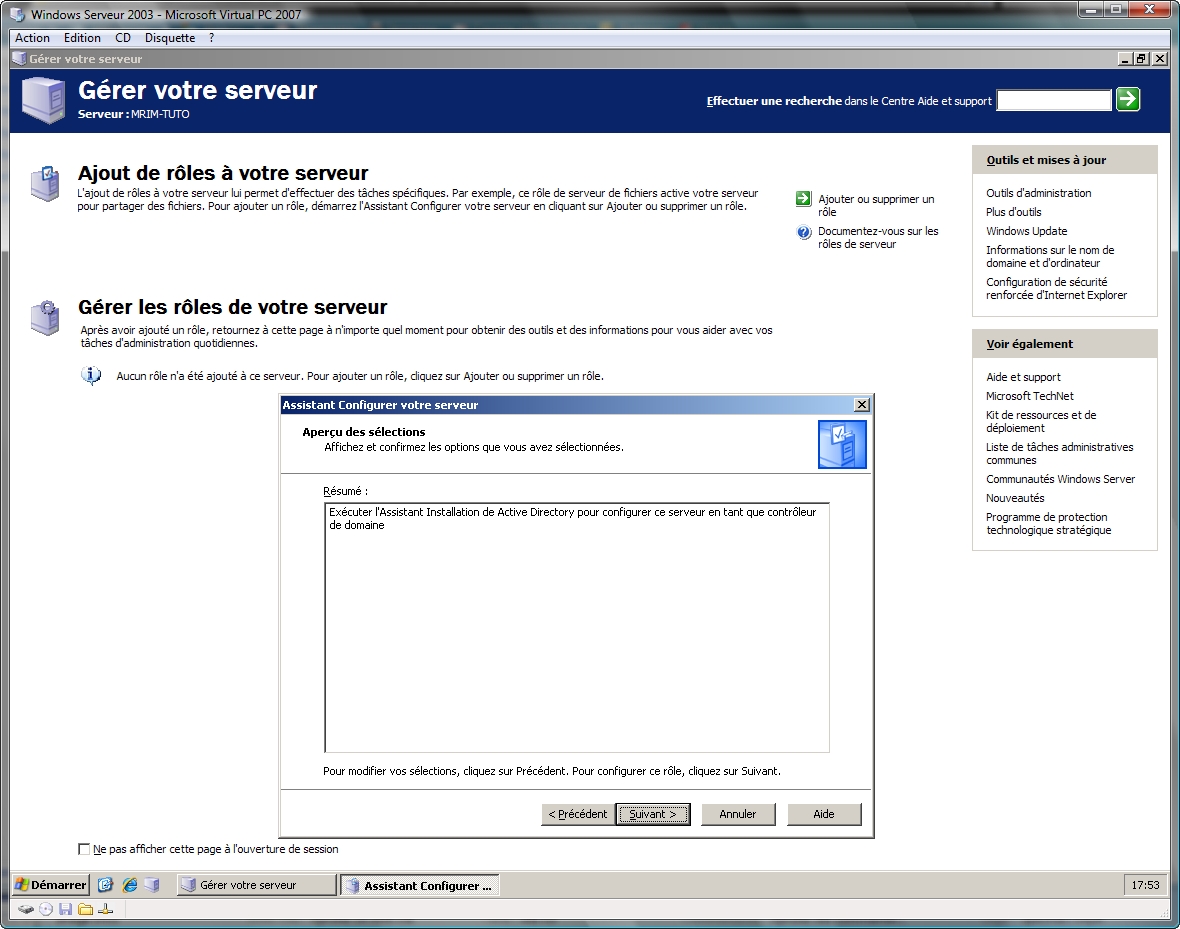This screenshot has width=1180, height=929.
Task: Open Documentez-vous sur les rôles de serveur link
Action: [x=878, y=238]
